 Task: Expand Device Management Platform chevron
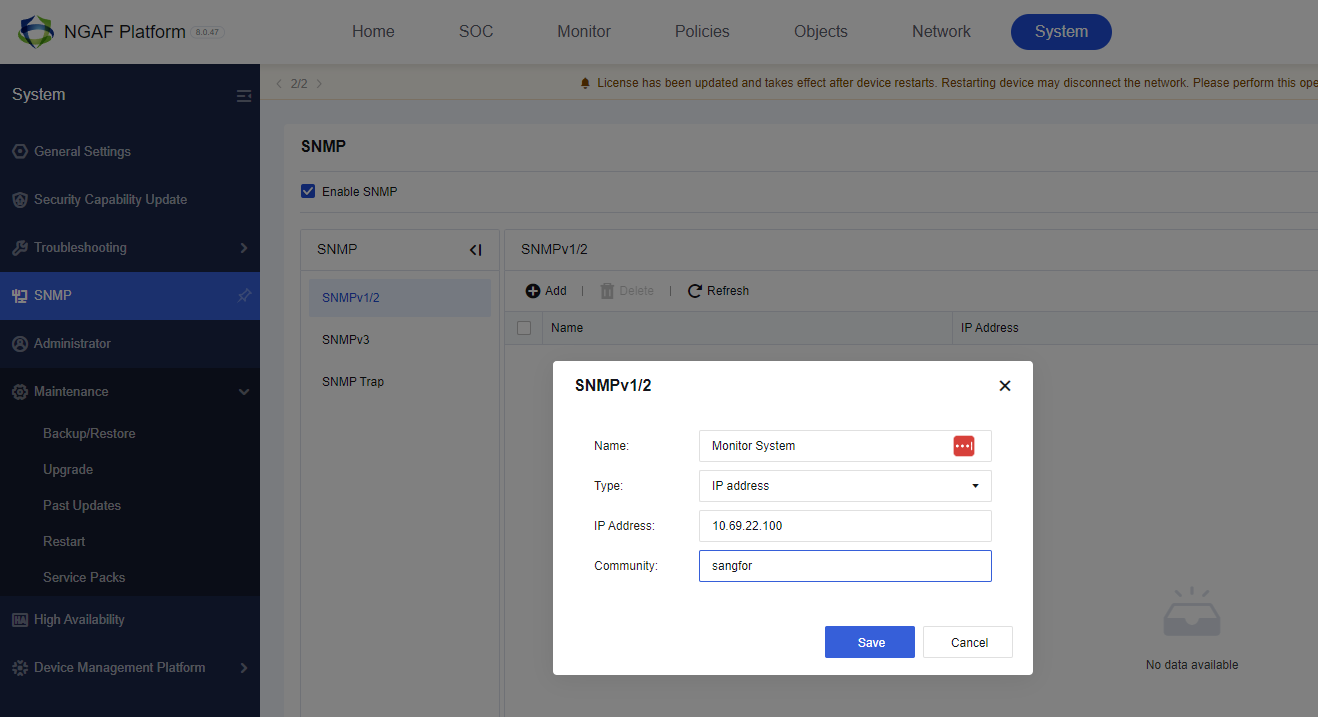point(244,668)
